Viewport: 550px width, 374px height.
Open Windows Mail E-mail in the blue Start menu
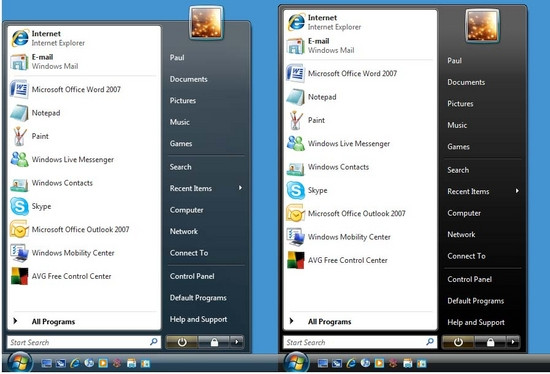[84, 61]
